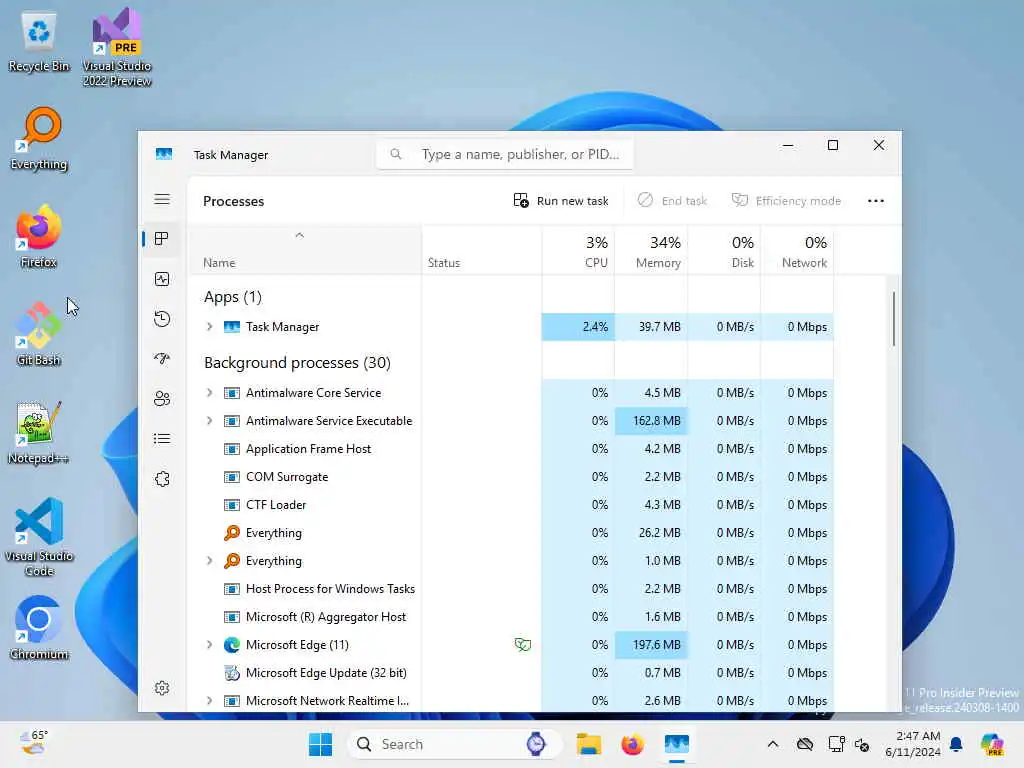Click the muted volume icon in system tray
1024x768 pixels.
(x=862, y=744)
